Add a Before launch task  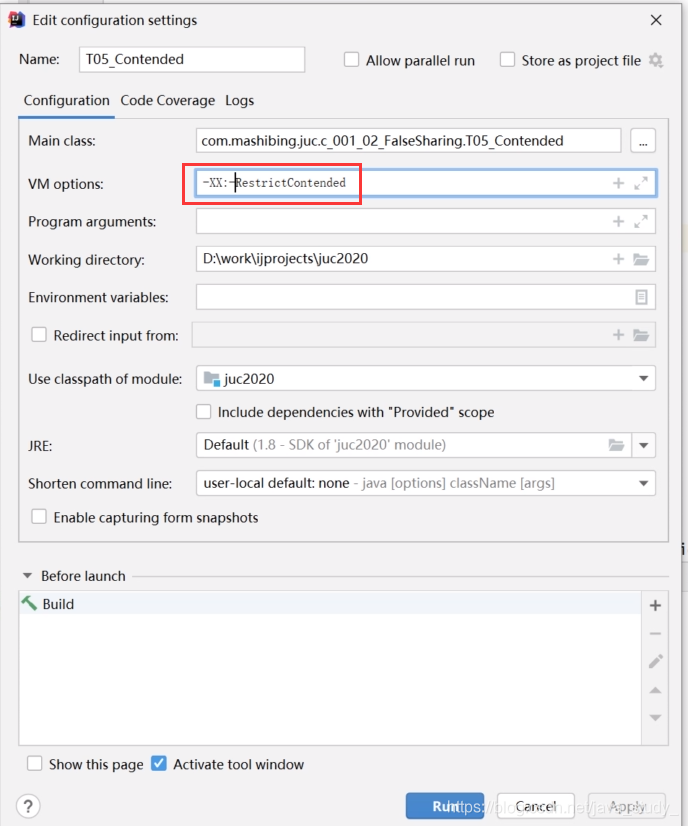pos(655,605)
